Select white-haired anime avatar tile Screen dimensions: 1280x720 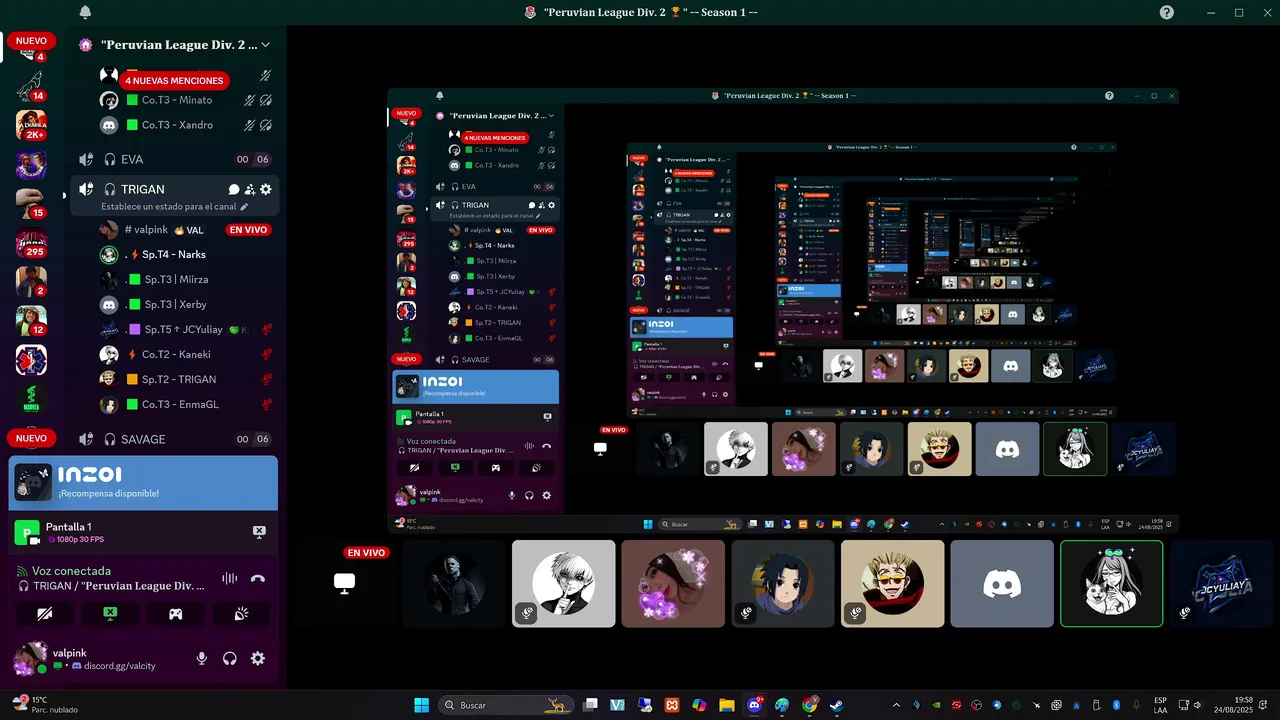coord(564,584)
